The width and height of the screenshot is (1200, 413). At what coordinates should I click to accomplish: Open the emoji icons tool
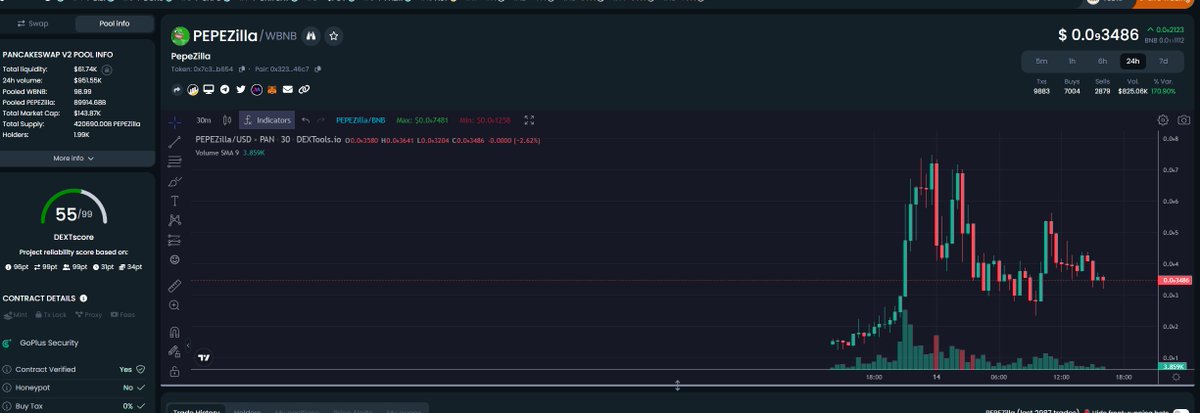175,260
